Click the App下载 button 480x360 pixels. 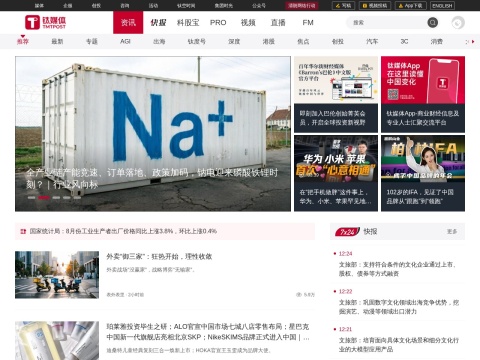(410, 6)
